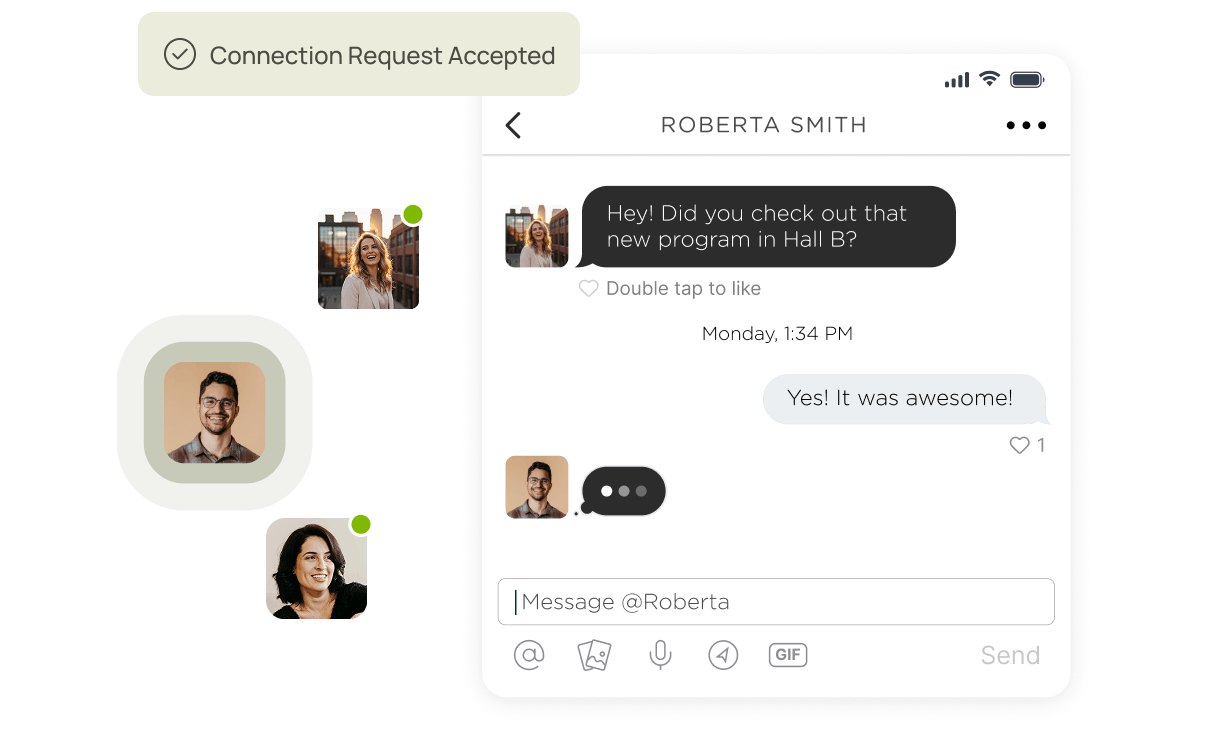Screen dimensions: 1212x734
Task: Click the Send button
Action: [x=1010, y=655]
